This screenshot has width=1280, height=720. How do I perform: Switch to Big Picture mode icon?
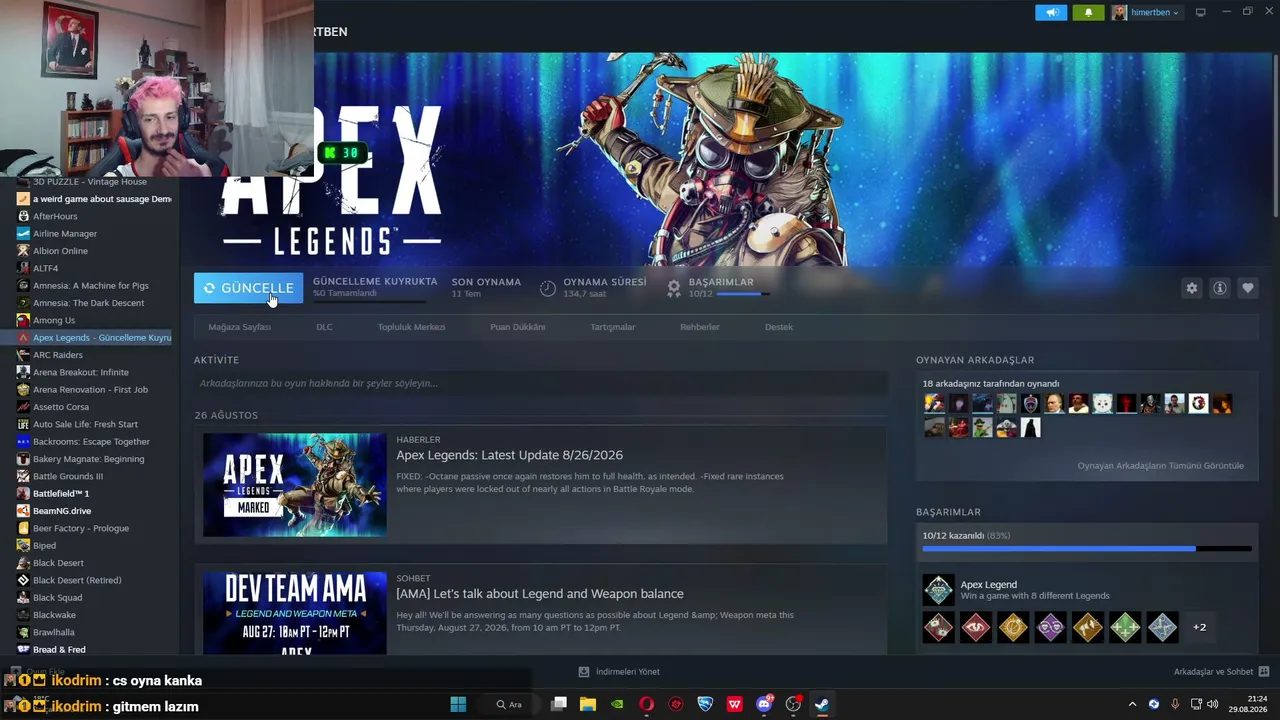point(1201,12)
